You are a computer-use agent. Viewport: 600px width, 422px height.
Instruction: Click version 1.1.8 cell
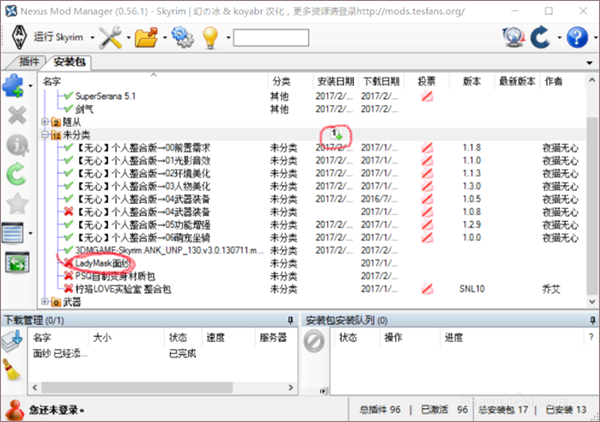(472, 147)
